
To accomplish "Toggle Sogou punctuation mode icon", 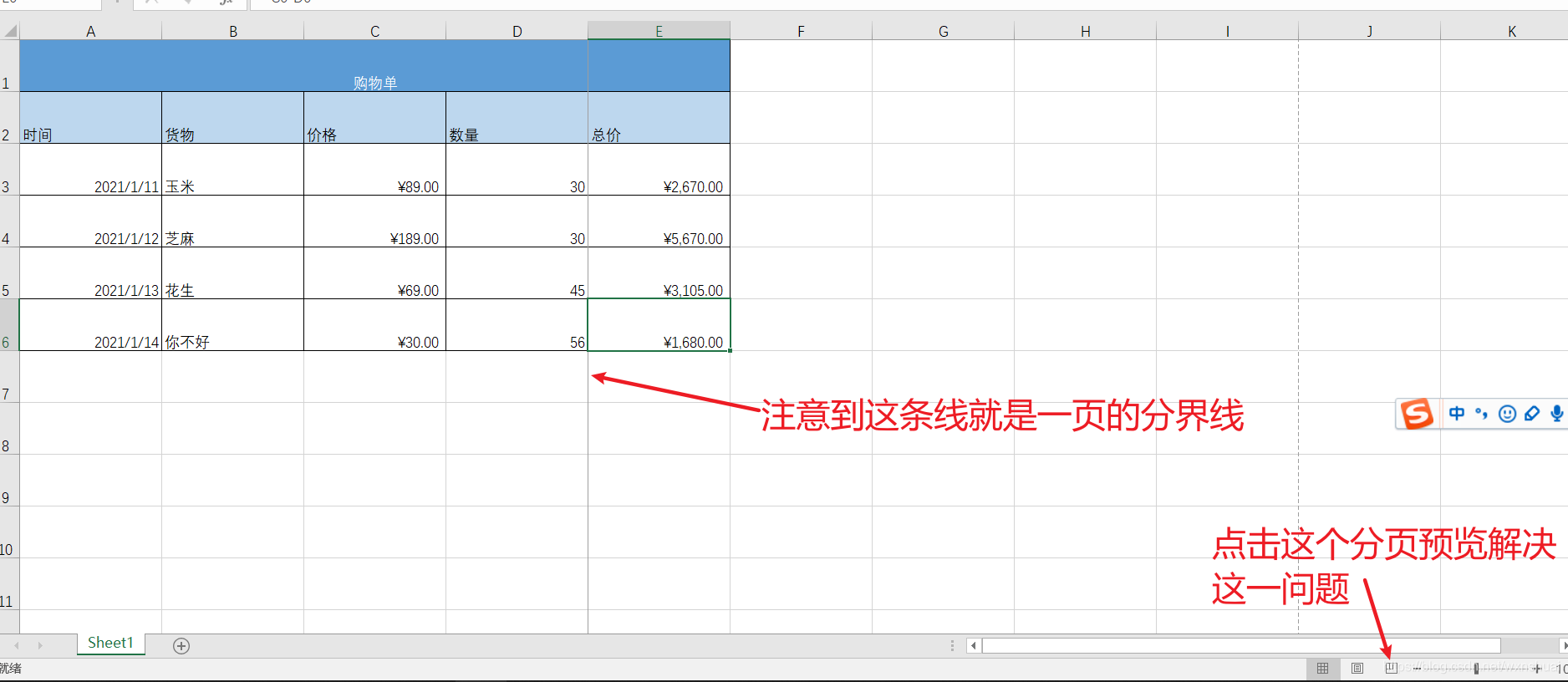I will [1482, 414].
